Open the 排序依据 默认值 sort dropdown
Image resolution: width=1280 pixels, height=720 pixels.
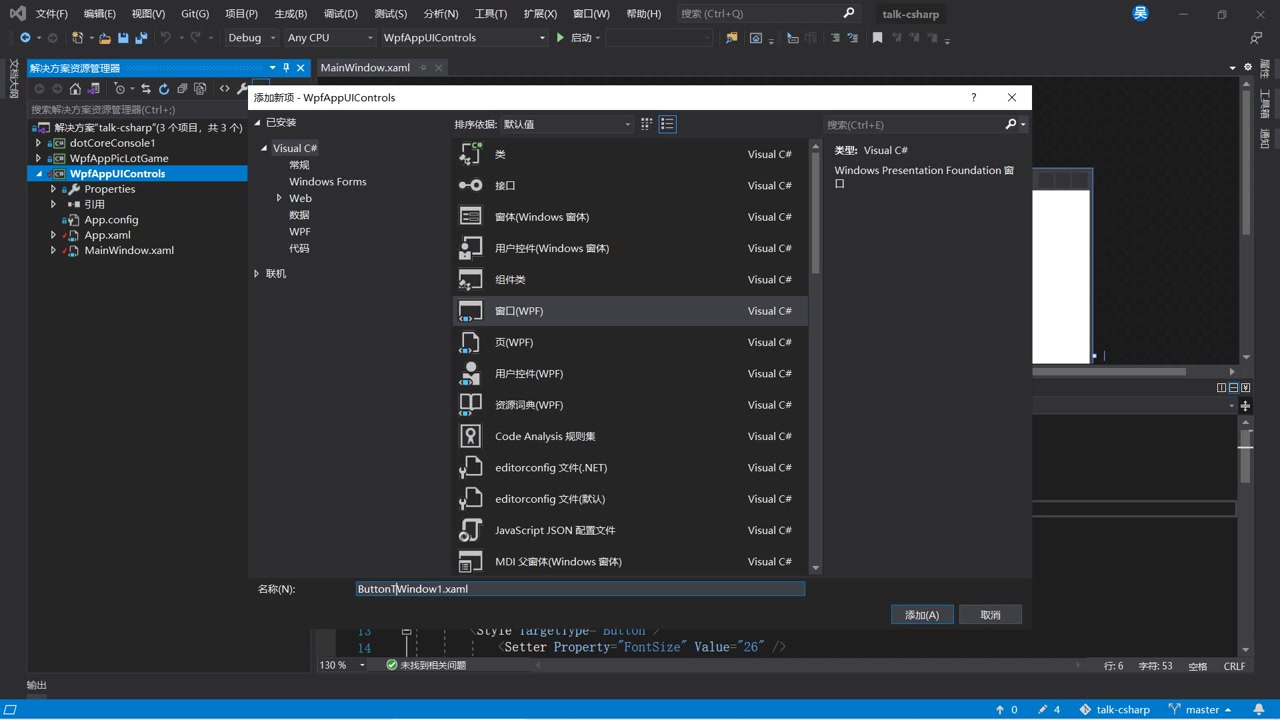pyautogui.click(x=567, y=124)
